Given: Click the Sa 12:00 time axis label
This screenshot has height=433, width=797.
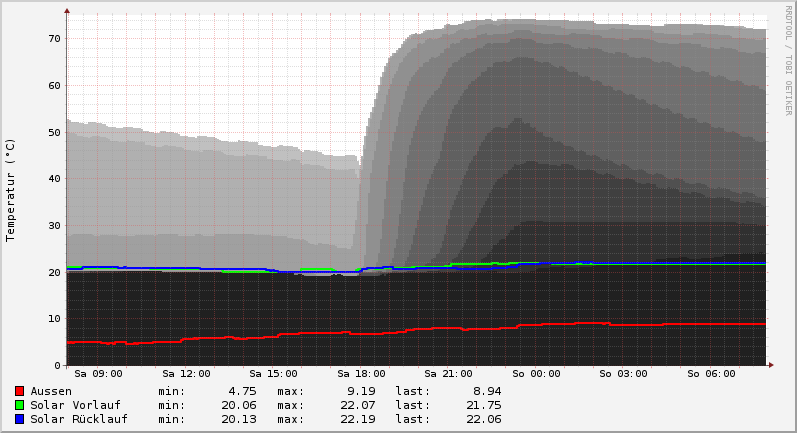Looking at the screenshot, I should coord(186,374).
